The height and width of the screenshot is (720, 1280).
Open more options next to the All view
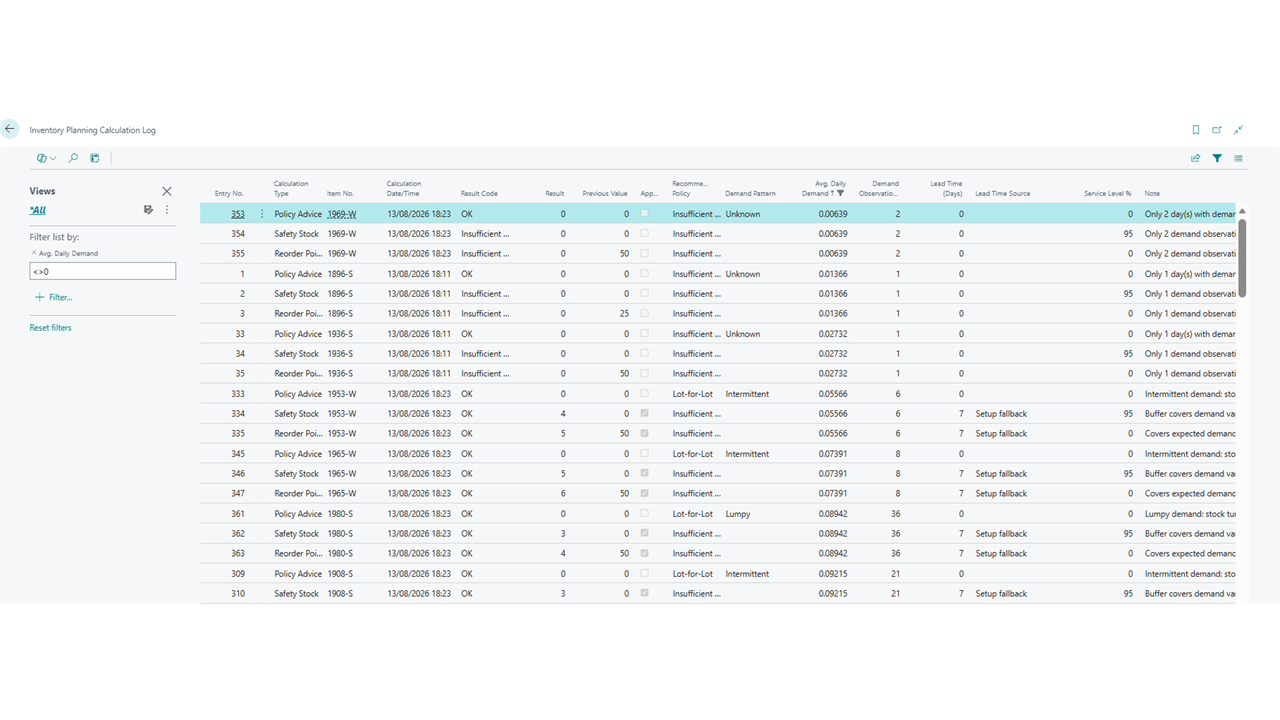point(167,210)
